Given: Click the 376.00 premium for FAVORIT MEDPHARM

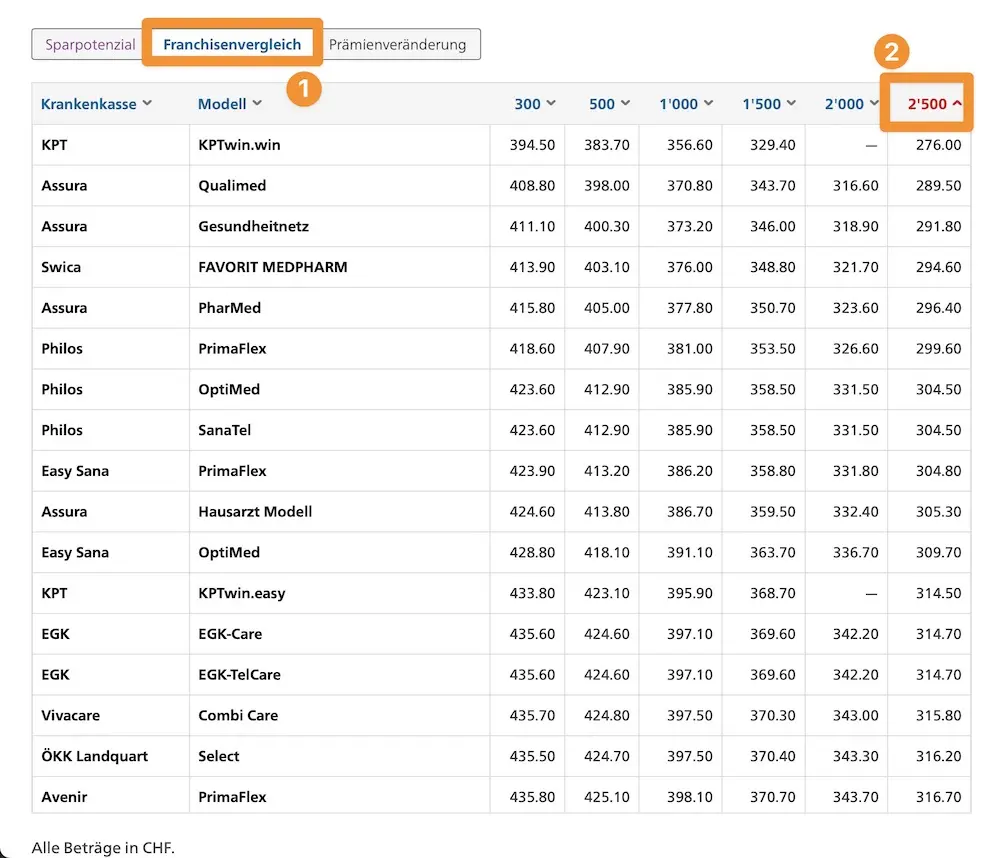Looking at the screenshot, I should pos(689,267).
